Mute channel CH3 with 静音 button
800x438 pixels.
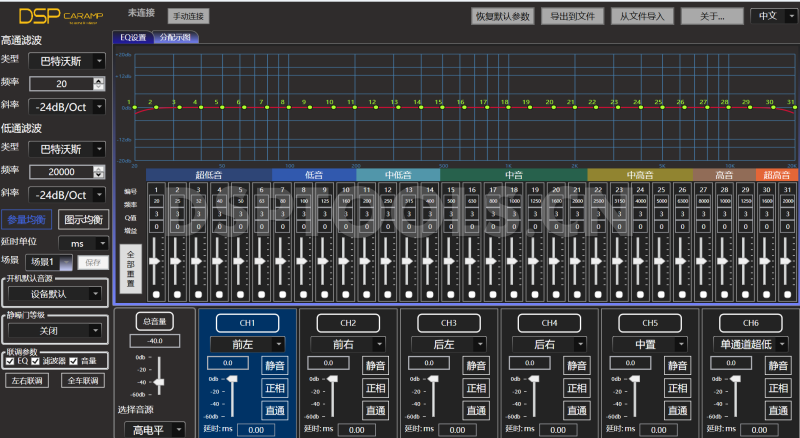[x=475, y=365]
